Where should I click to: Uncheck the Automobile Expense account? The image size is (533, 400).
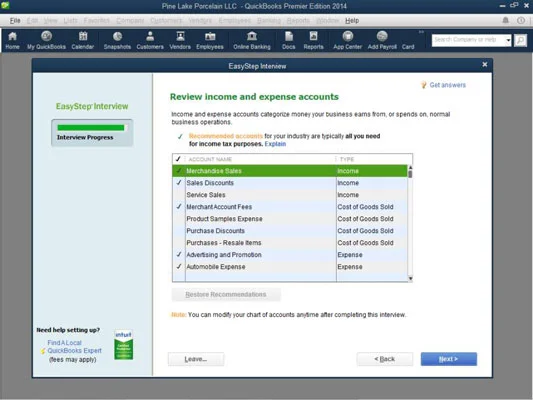(179, 267)
